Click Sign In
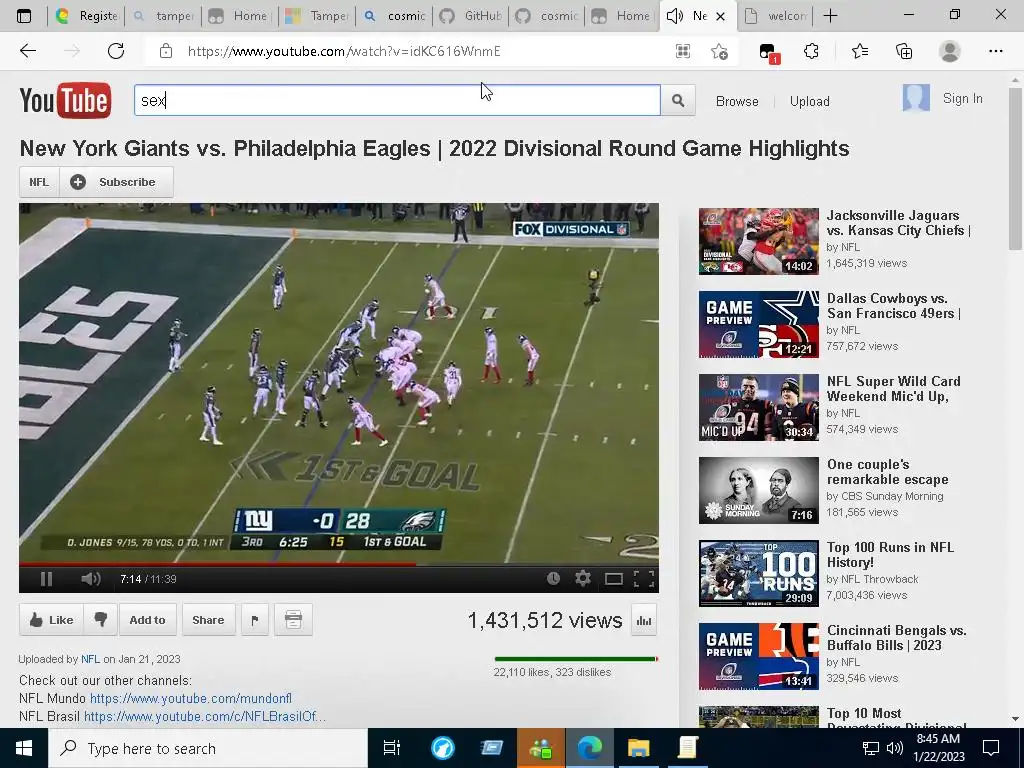This screenshot has height=768, width=1024. 962,99
